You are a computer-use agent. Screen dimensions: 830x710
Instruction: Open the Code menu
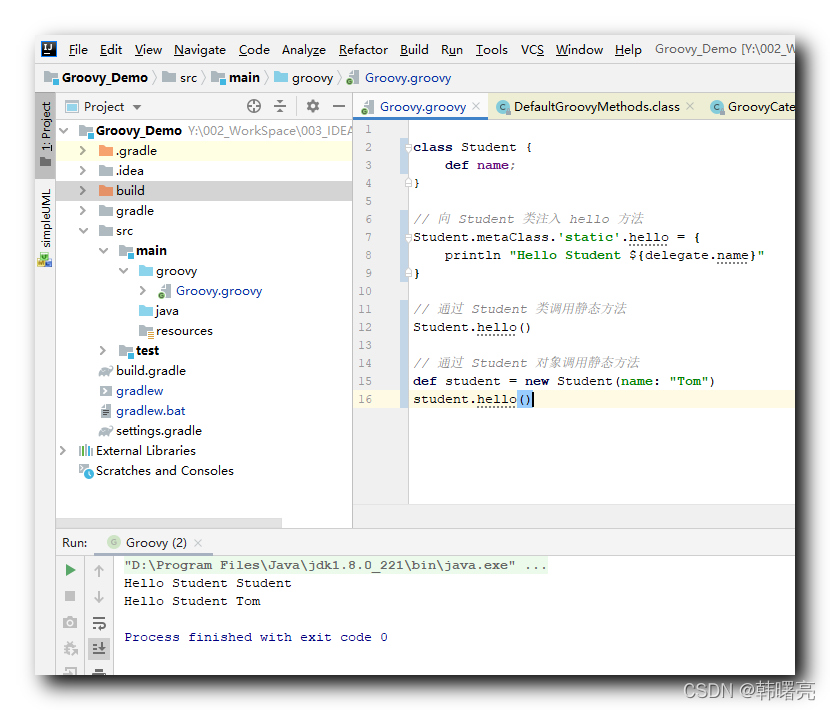pos(254,50)
